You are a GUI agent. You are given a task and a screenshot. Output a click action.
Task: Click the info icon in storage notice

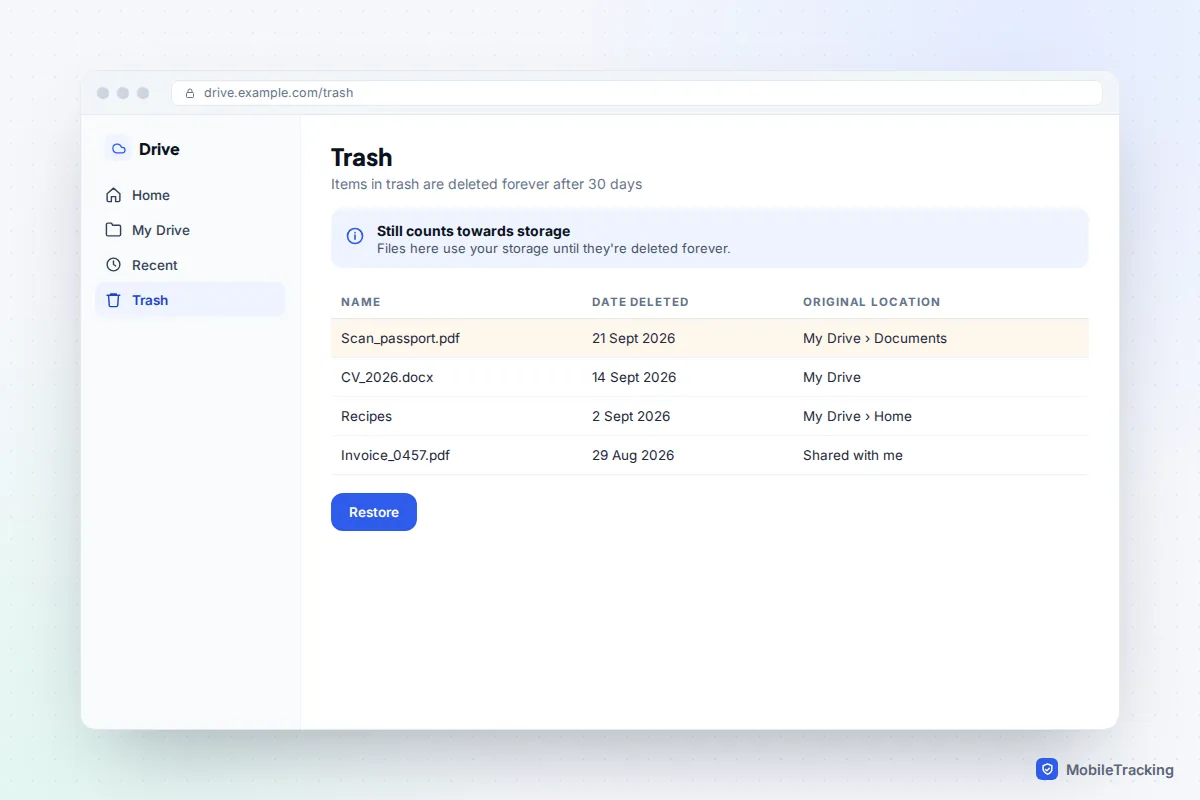[x=355, y=236]
